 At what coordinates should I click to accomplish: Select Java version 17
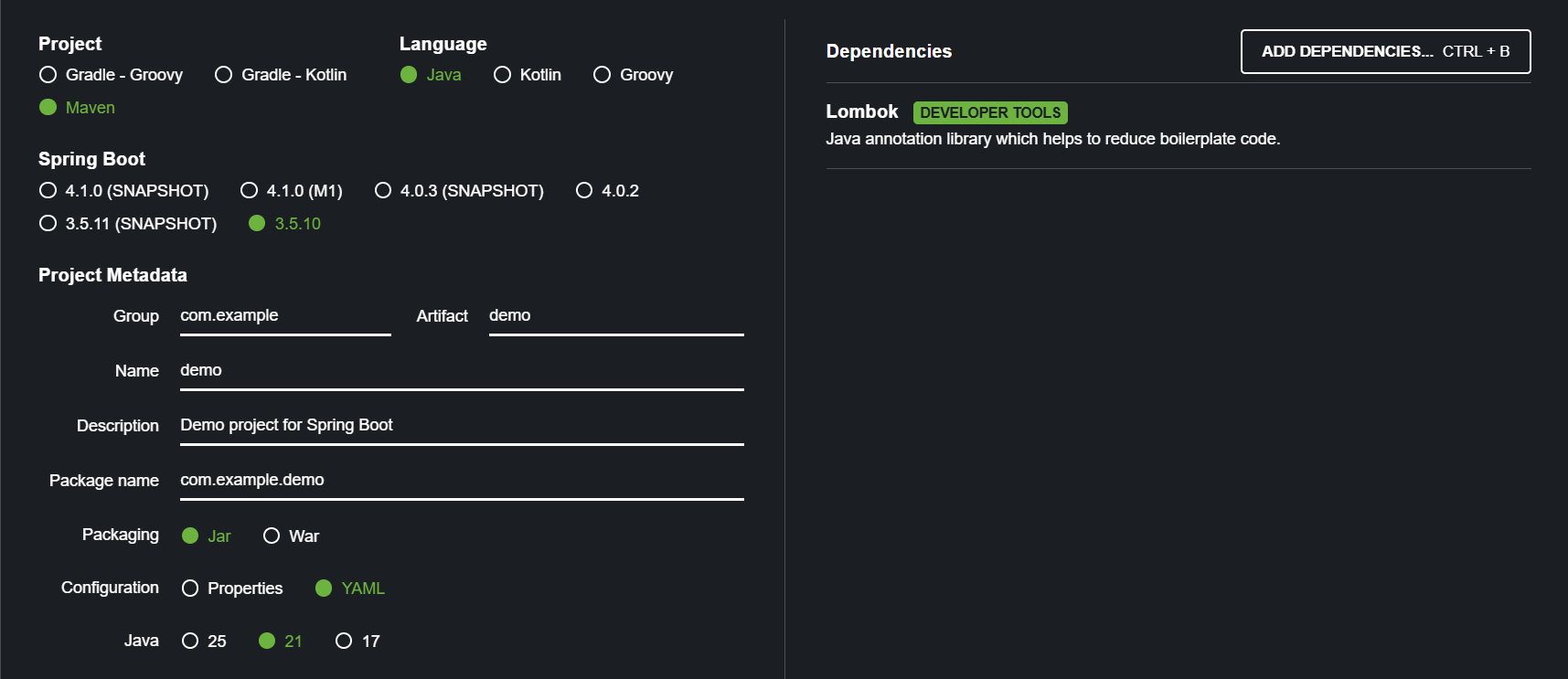[x=357, y=642]
